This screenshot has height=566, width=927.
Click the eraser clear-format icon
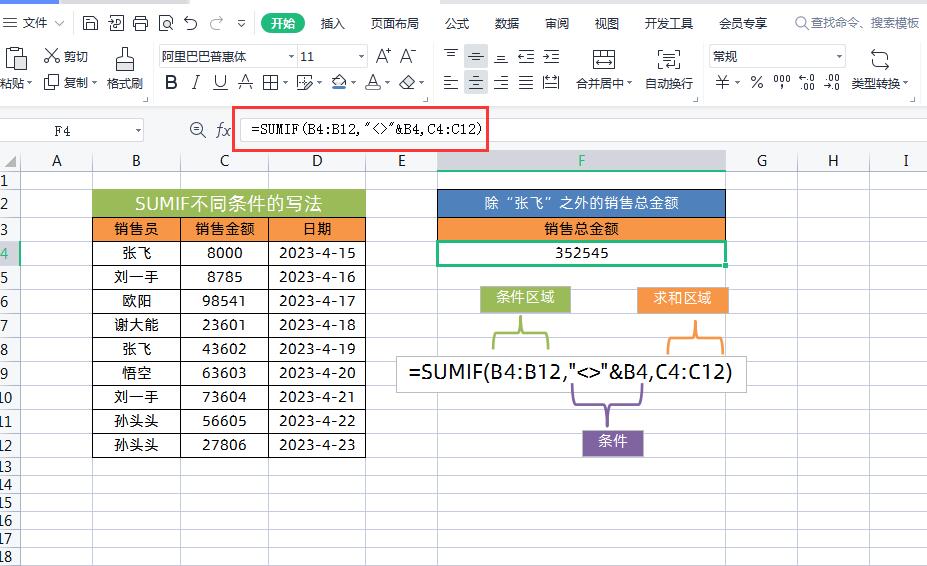407,82
